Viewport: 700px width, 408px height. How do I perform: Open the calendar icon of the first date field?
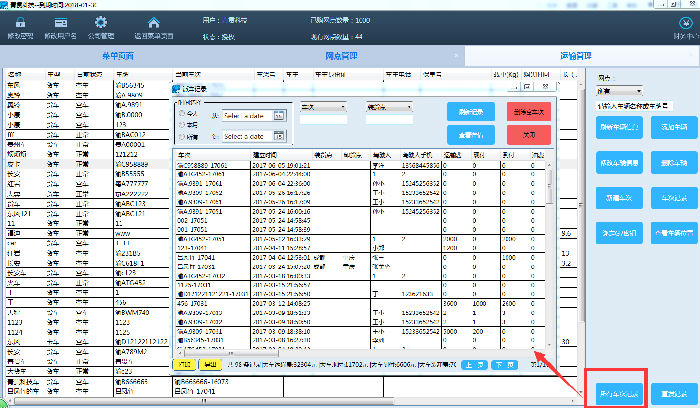279,115
